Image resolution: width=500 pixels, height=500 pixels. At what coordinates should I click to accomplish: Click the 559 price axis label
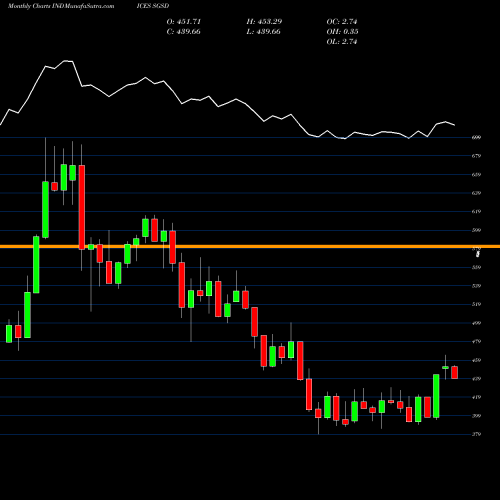pyautogui.click(x=476, y=267)
